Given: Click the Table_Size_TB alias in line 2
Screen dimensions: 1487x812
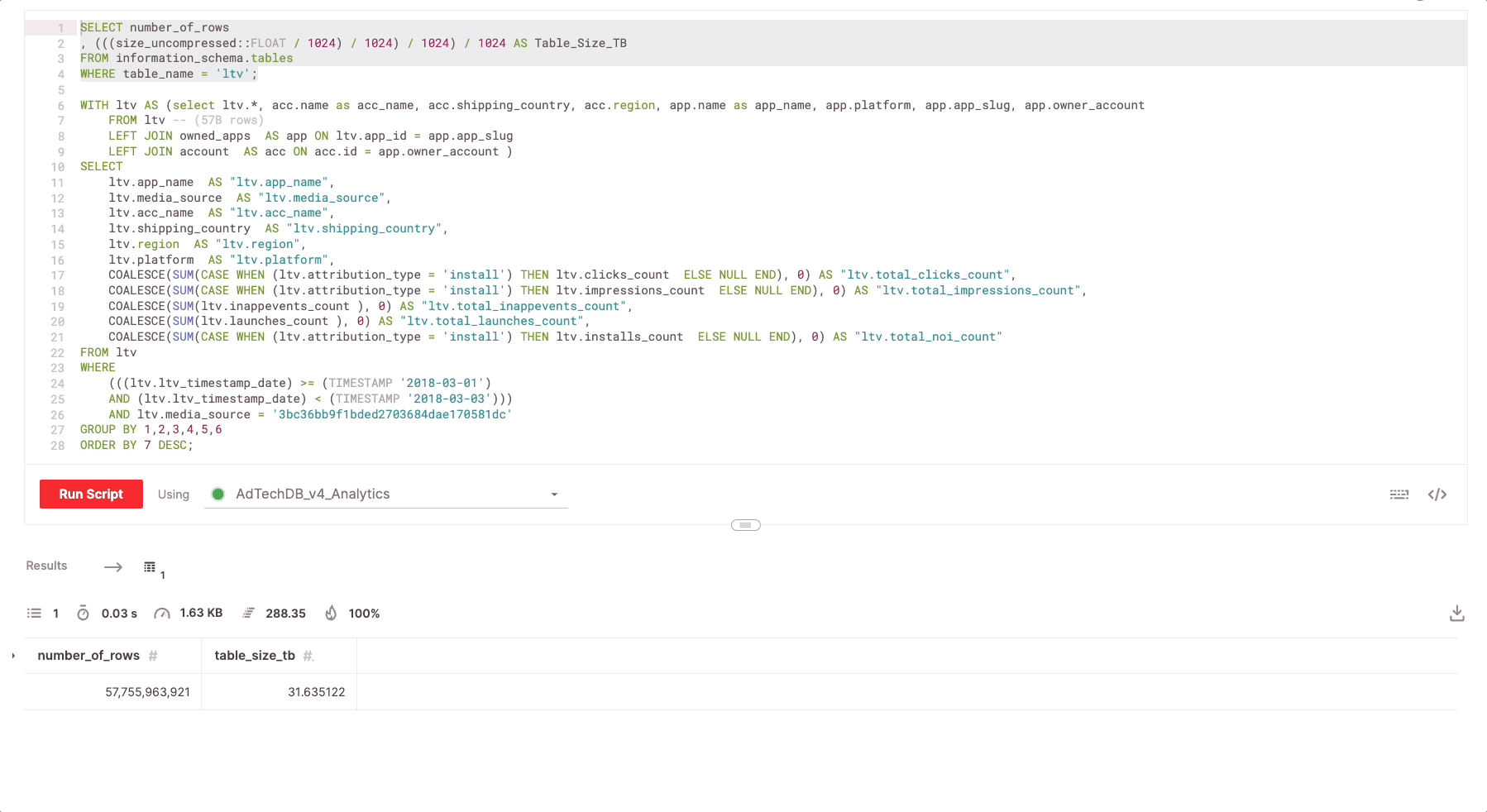Looking at the screenshot, I should 581,43.
